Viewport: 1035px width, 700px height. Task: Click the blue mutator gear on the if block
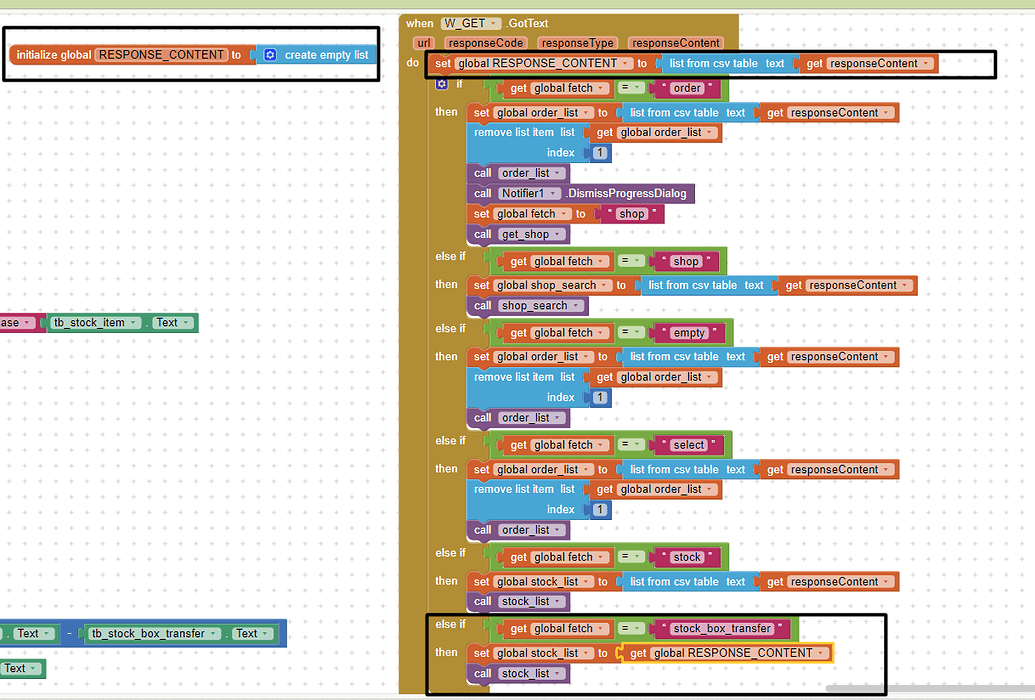(x=442, y=84)
